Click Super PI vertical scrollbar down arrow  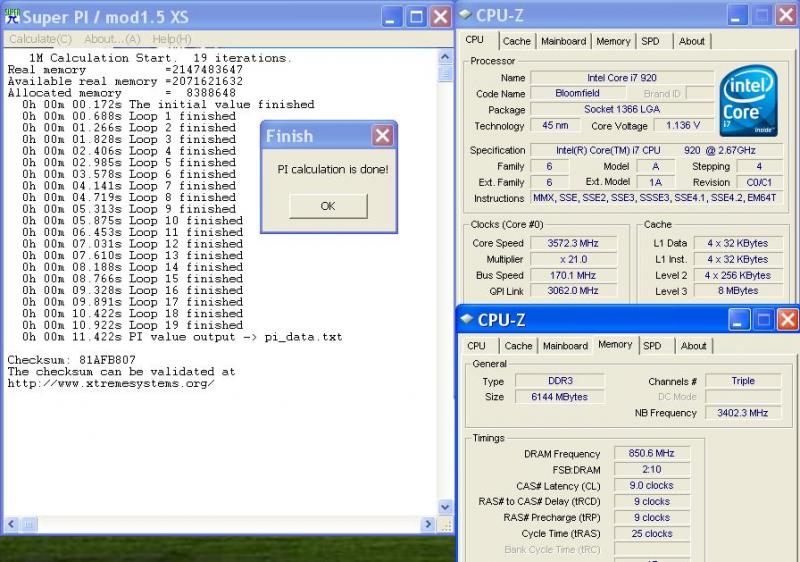click(x=445, y=506)
